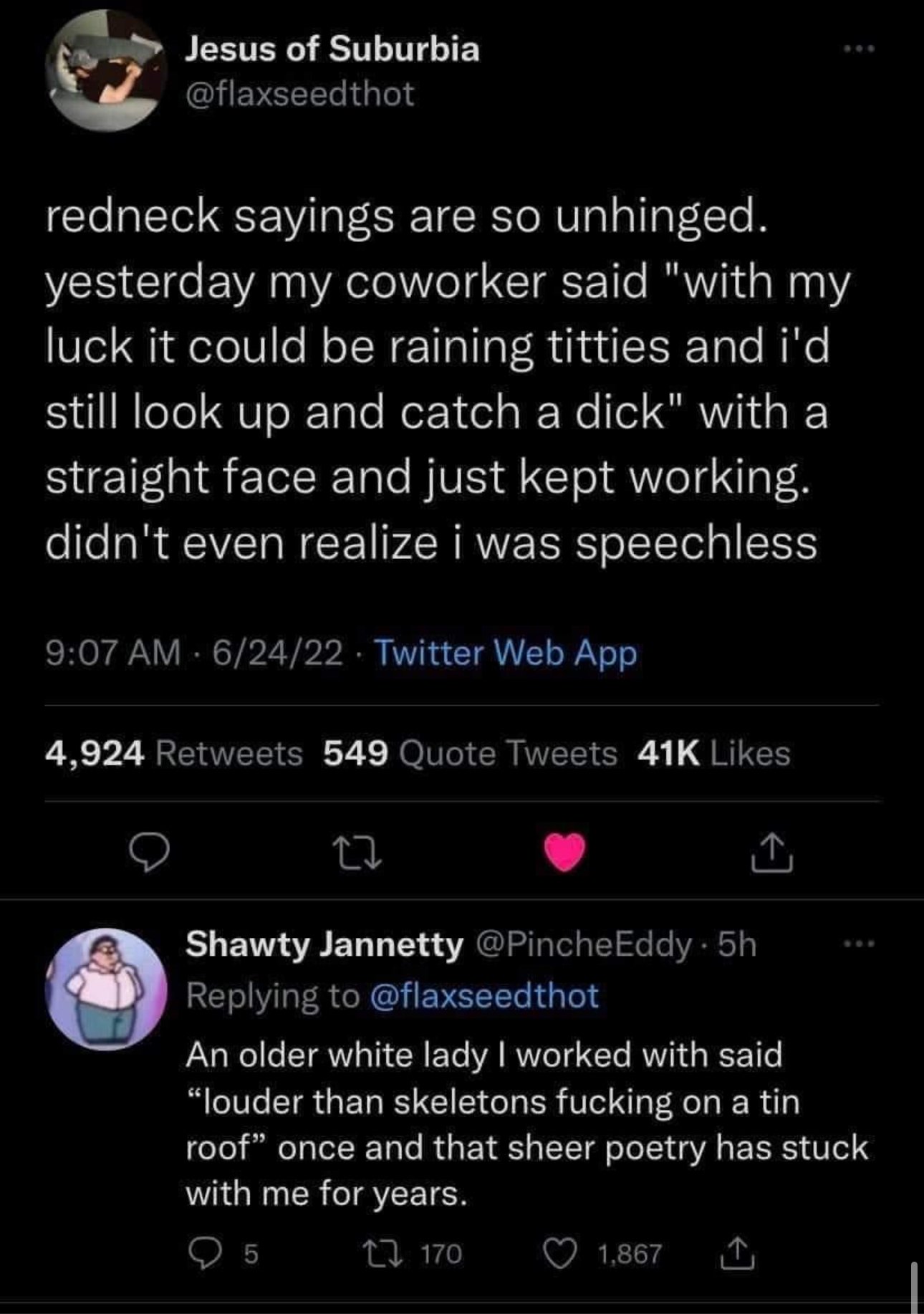View the 4,924 Retweets list

coord(174,753)
